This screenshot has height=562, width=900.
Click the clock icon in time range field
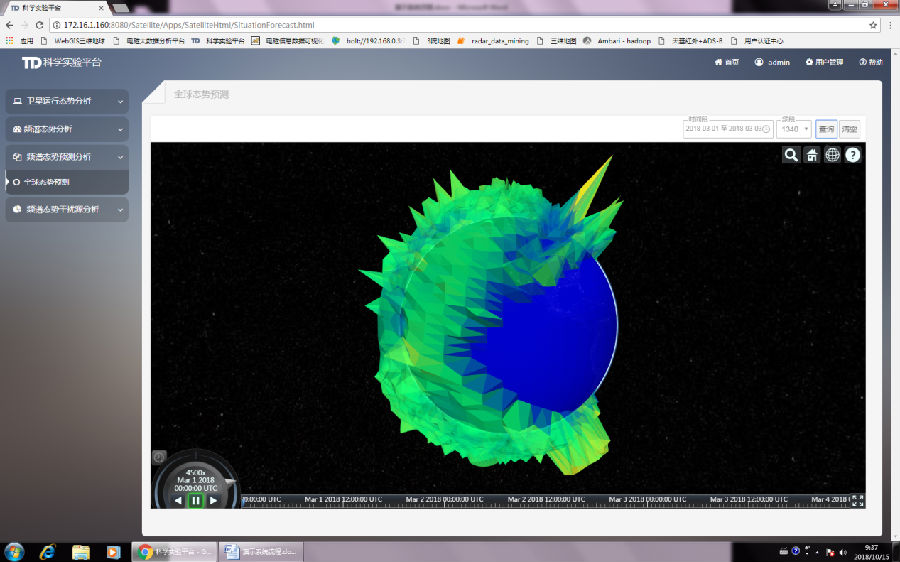767,129
